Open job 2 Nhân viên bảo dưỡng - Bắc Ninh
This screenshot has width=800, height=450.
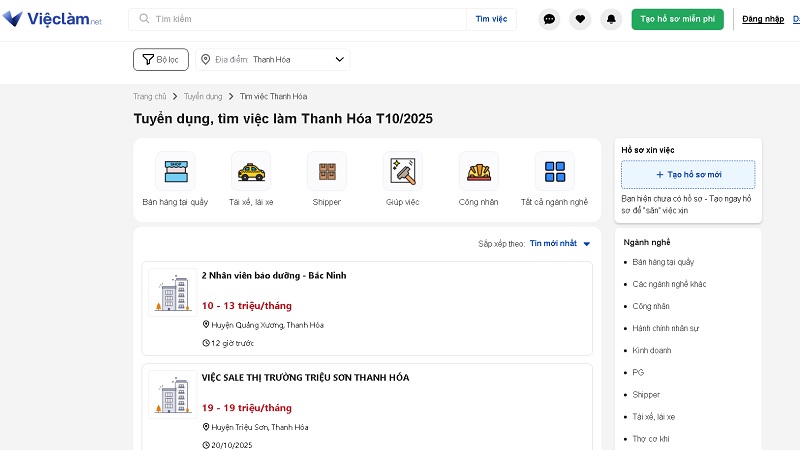pos(274,276)
